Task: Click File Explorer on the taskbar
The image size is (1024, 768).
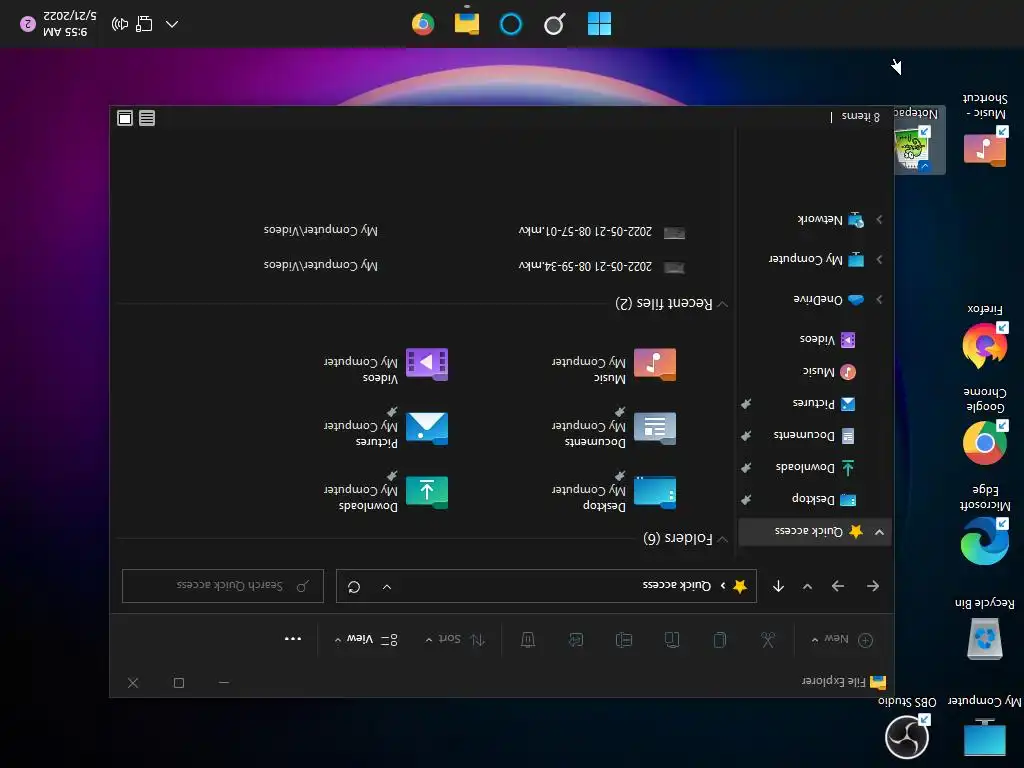Action: click(x=467, y=23)
